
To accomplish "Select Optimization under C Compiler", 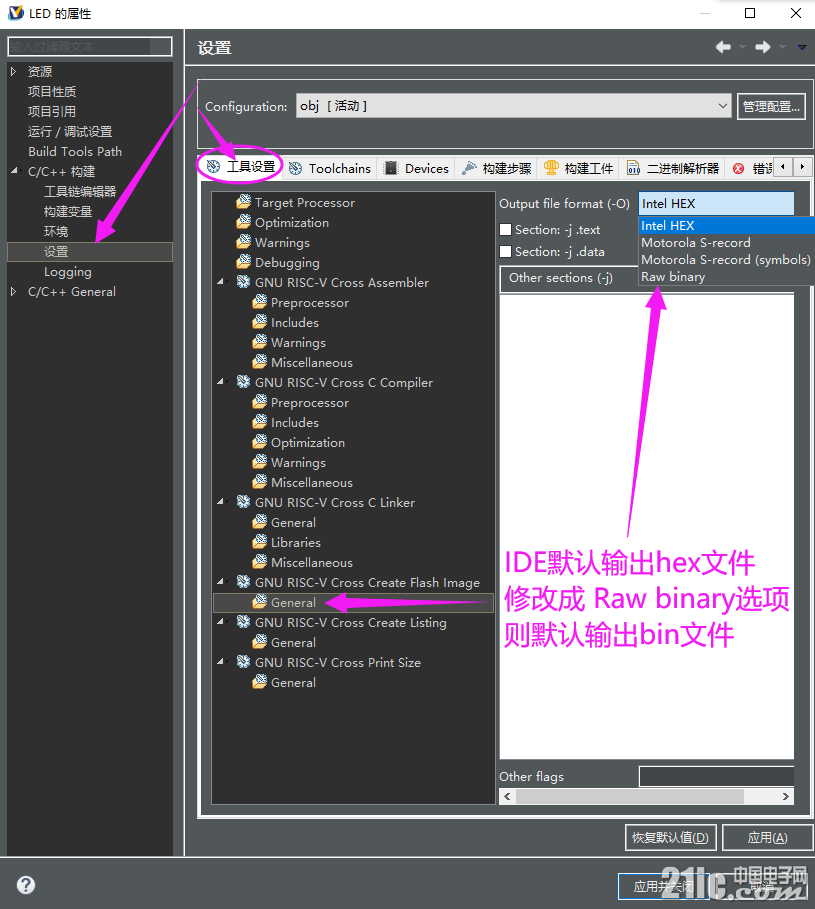I will (308, 442).
